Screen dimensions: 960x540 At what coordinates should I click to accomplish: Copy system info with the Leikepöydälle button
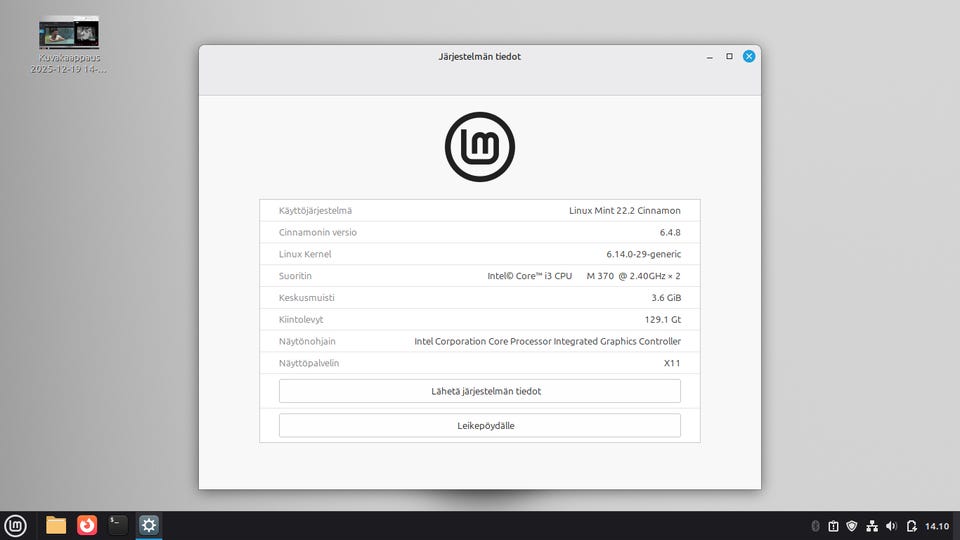pyautogui.click(x=479, y=426)
